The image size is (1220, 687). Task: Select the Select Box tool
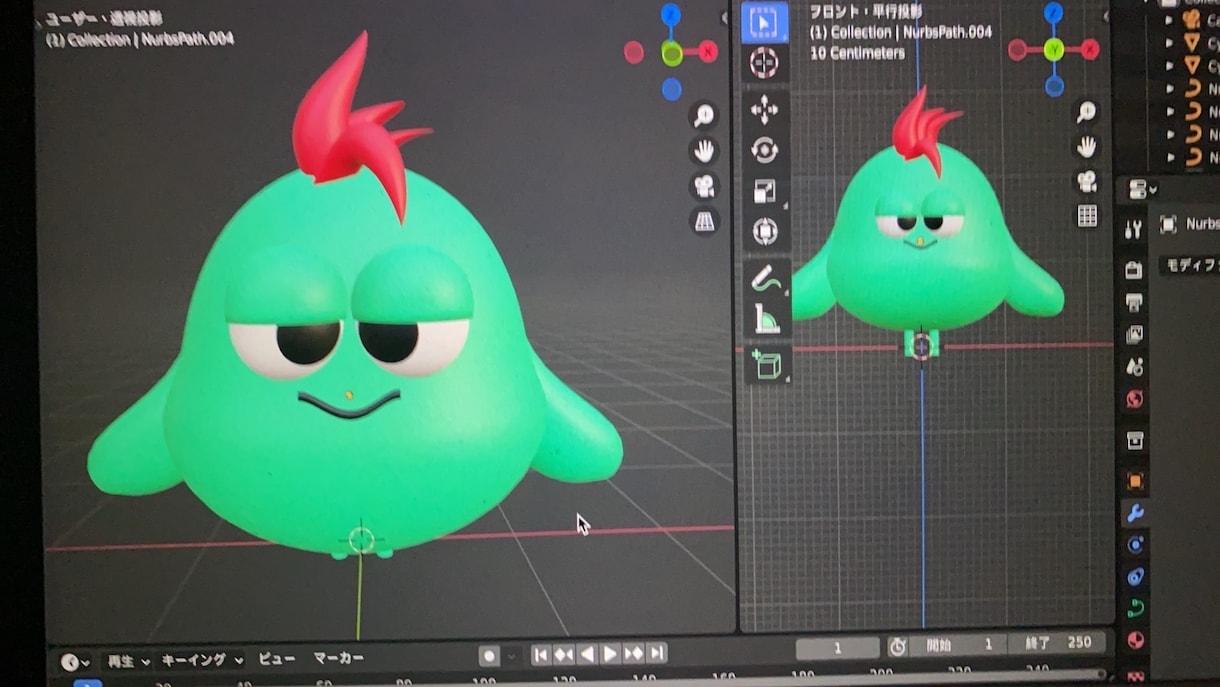point(765,22)
